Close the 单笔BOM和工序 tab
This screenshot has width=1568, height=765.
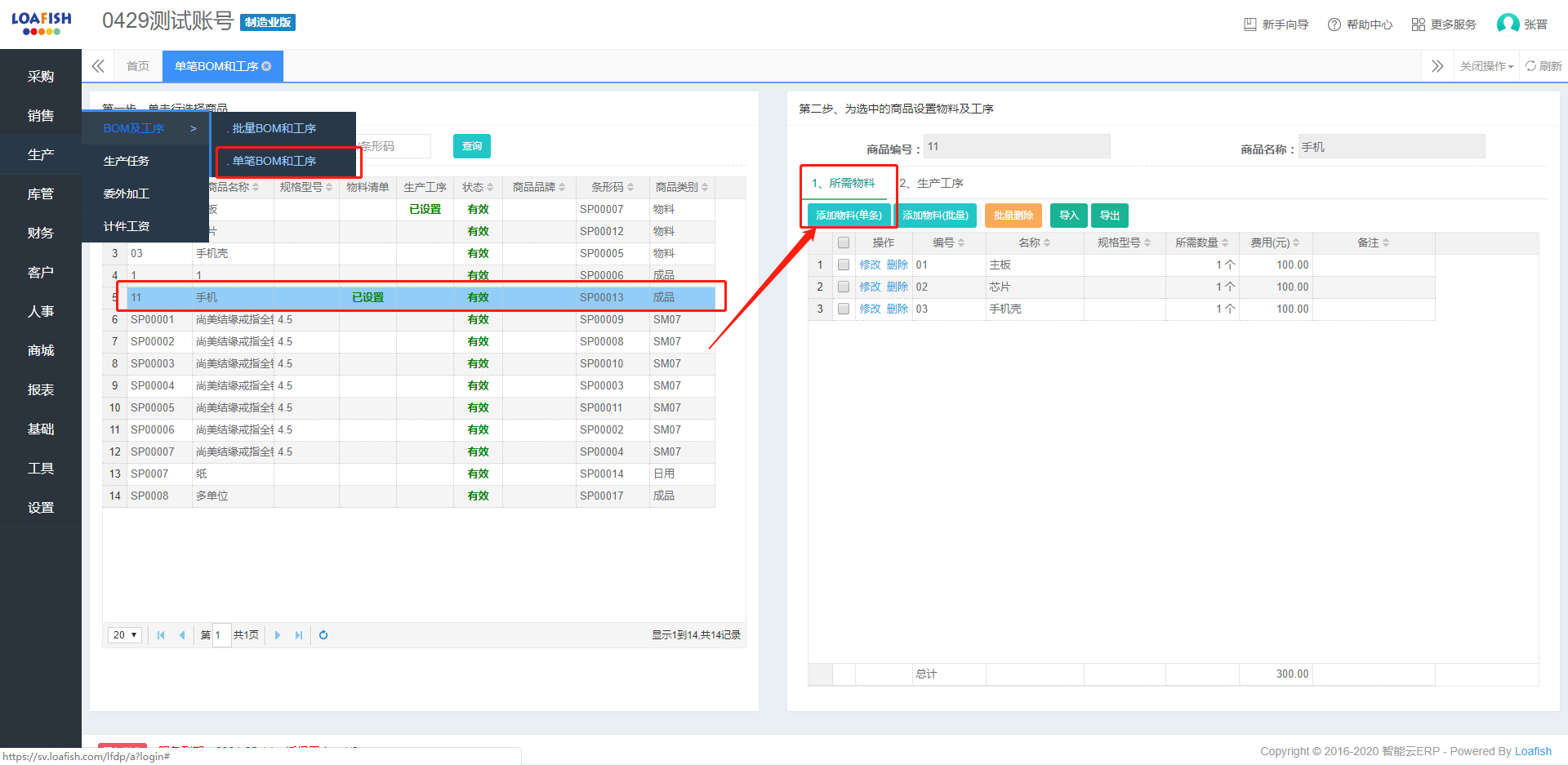(x=266, y=66)
